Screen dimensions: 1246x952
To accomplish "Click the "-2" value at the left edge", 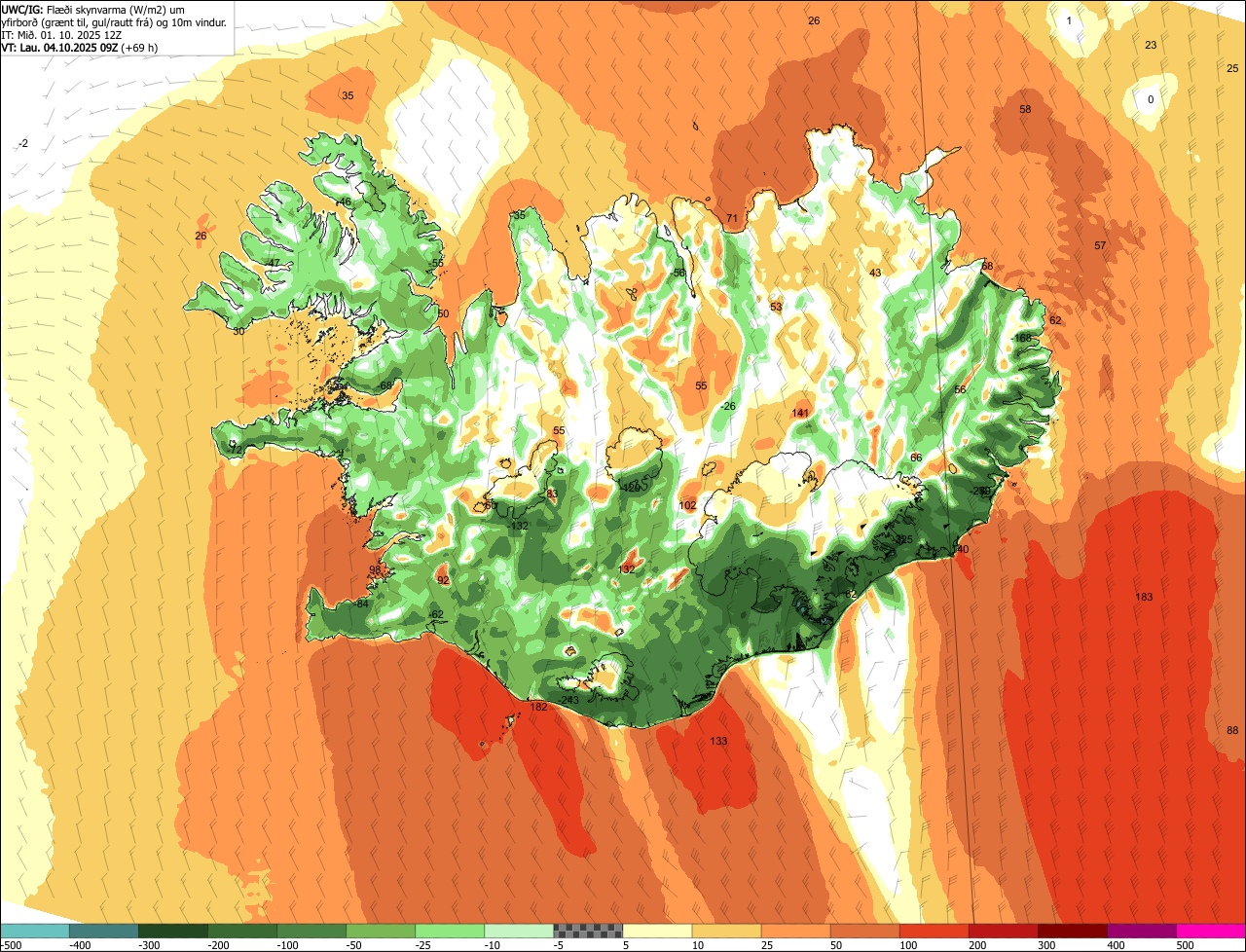I will [x=23, y=143].
